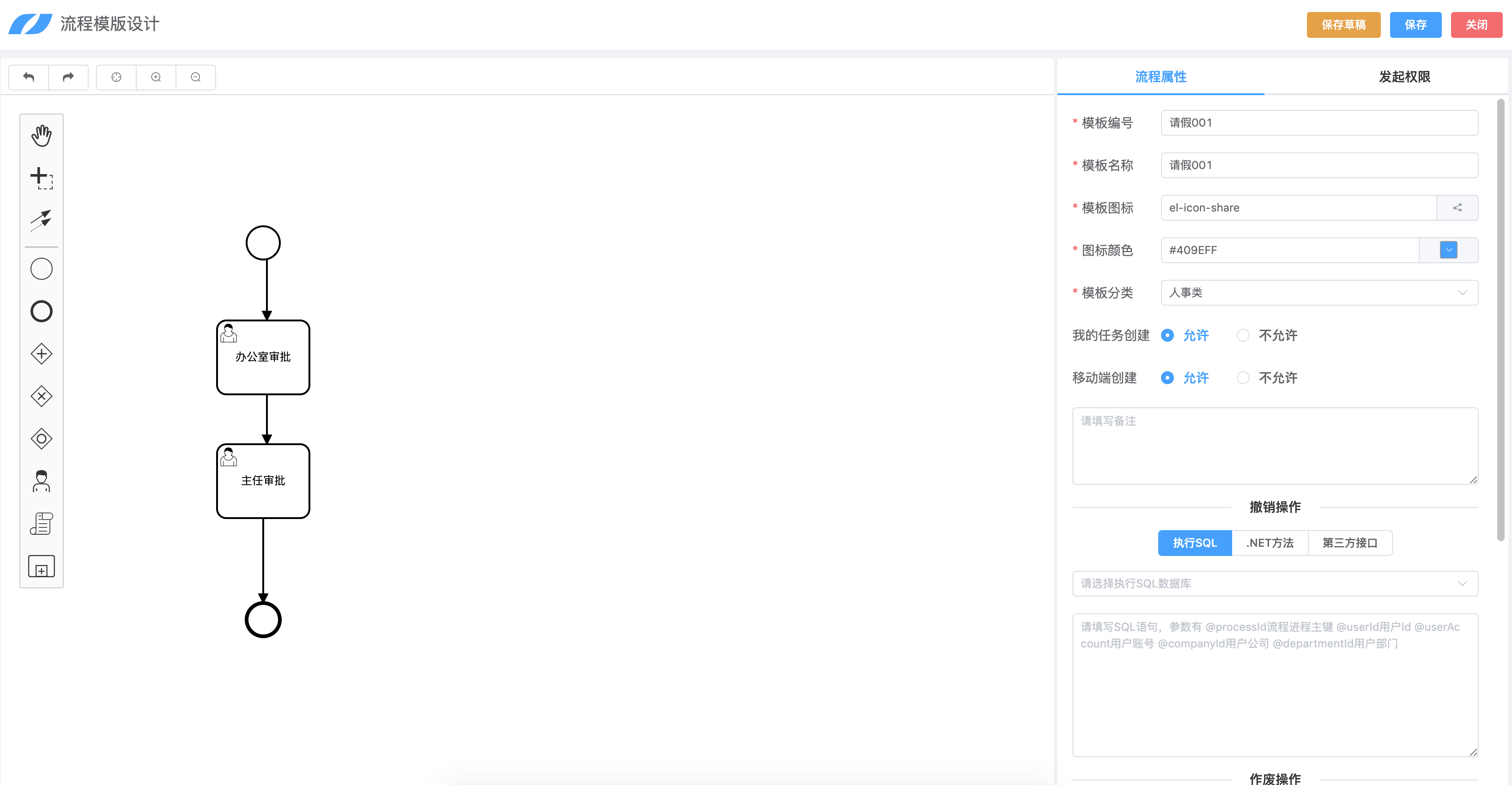Click the blue 保存 button

click(x=1415, y=24)
